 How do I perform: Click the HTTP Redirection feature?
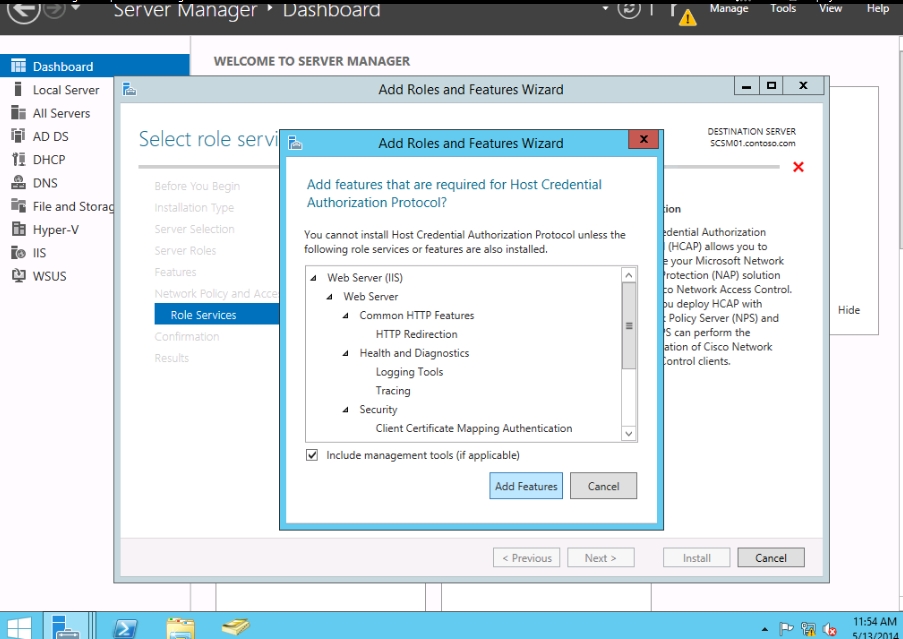coord(416,334)
